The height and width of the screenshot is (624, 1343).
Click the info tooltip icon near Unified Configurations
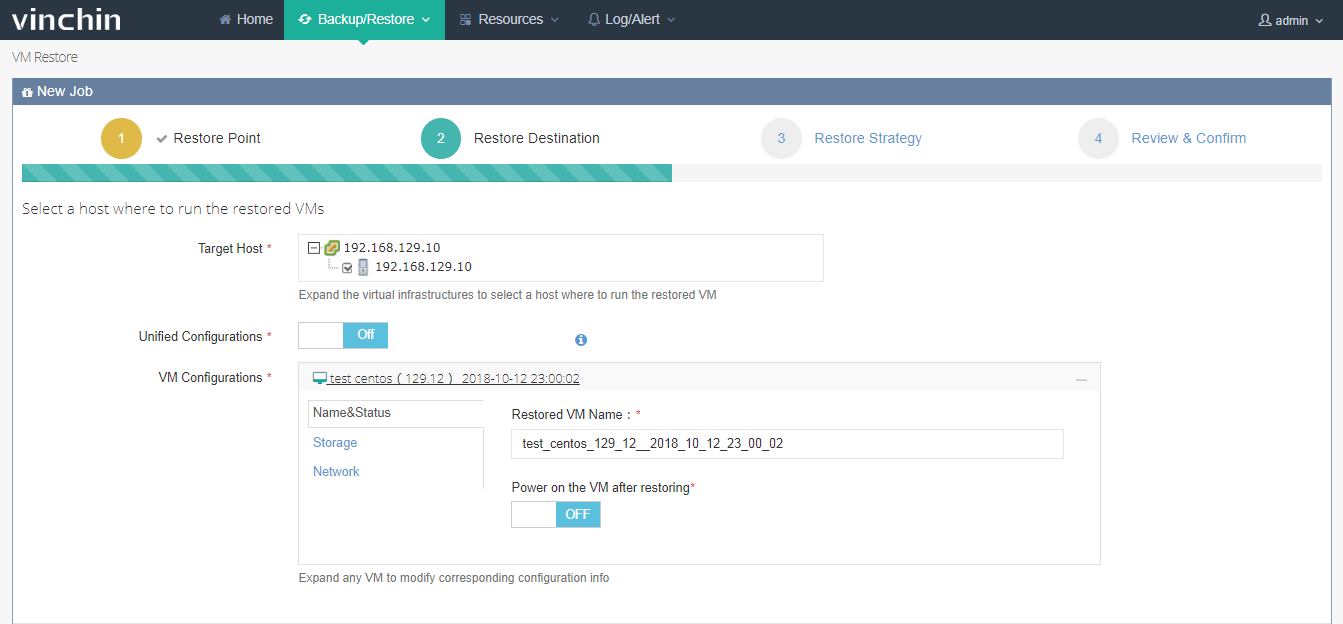click(581, 340)
